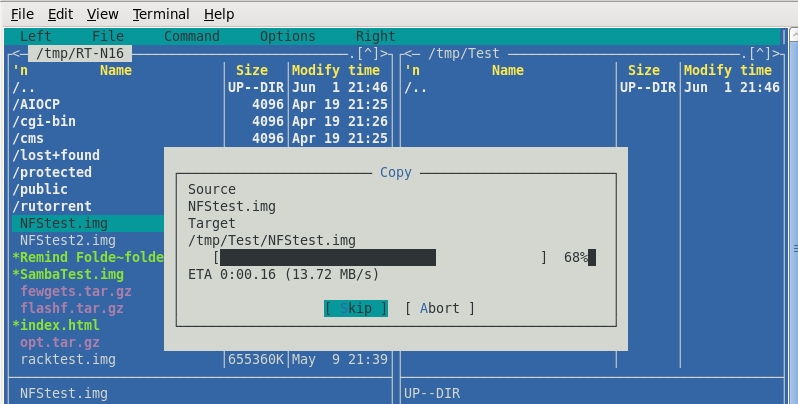Click the copy progress bar

380,258
